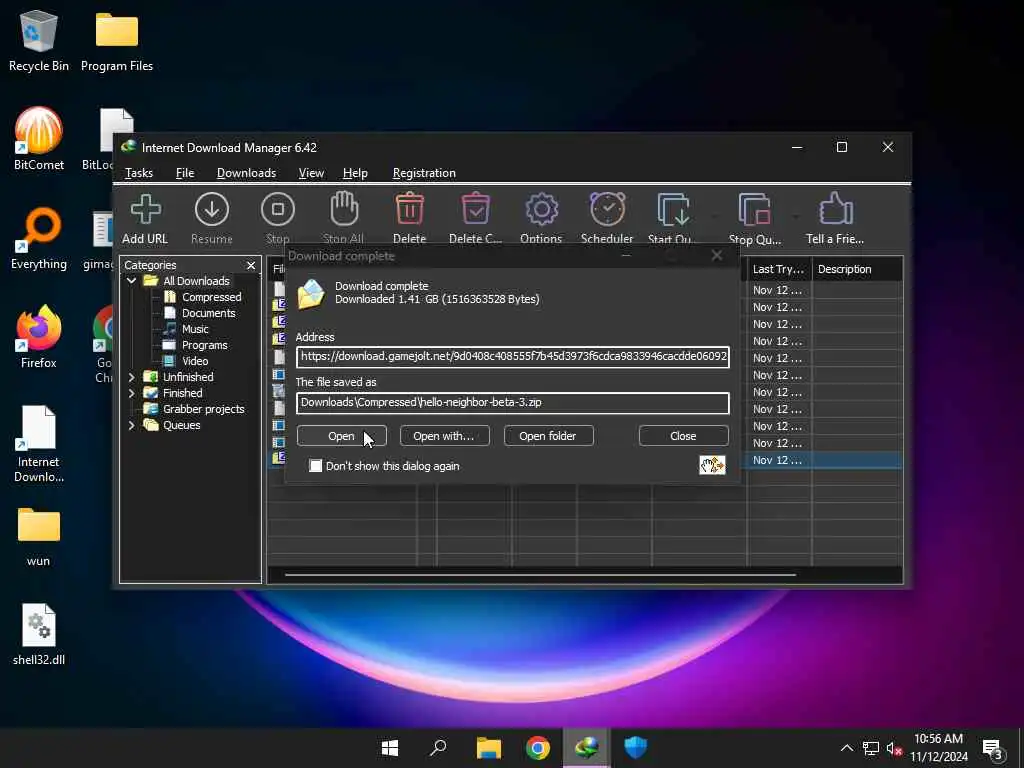The width and height of the screenshot is (1024, 768).
Task: Open the Tasks menu
Action: pyautogui.click(x=138, y=173)
